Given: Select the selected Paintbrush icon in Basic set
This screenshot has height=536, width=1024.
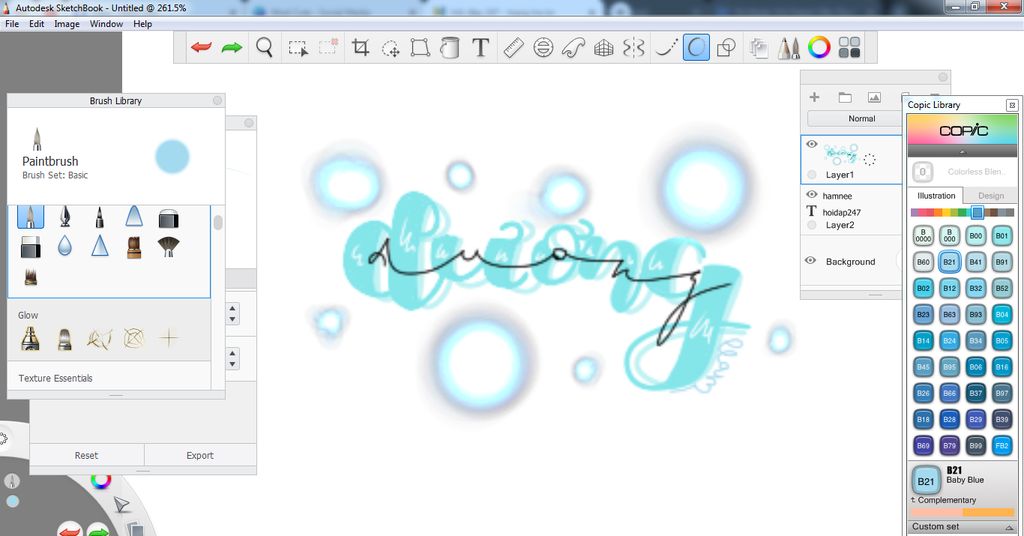Looking at the screenshot, I should 30,216.
